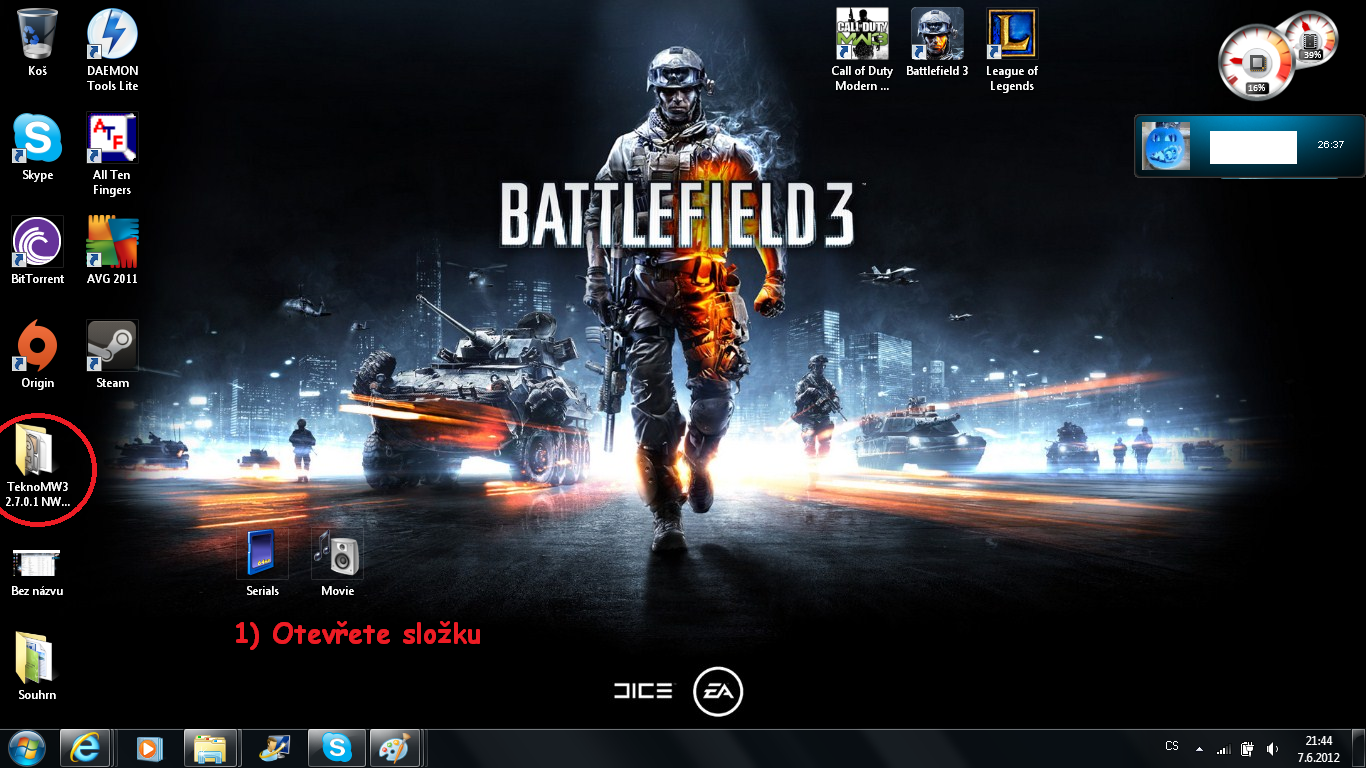The width and height of the screenshot is (1366, 768).
Task: Select the AVG 2011 shortcut
Action: click(x=113, y=251)
